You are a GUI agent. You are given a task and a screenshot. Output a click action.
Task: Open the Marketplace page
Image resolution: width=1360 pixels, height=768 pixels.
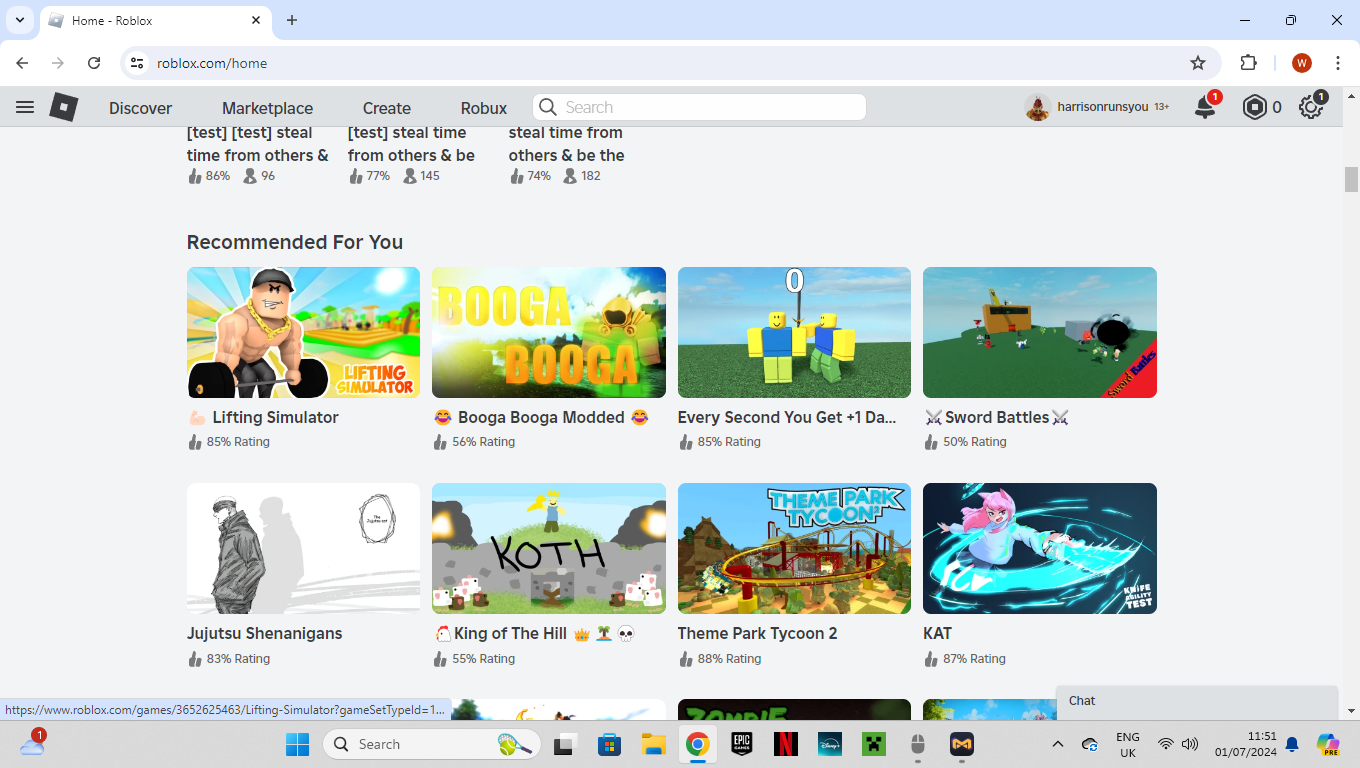point(268,108)
